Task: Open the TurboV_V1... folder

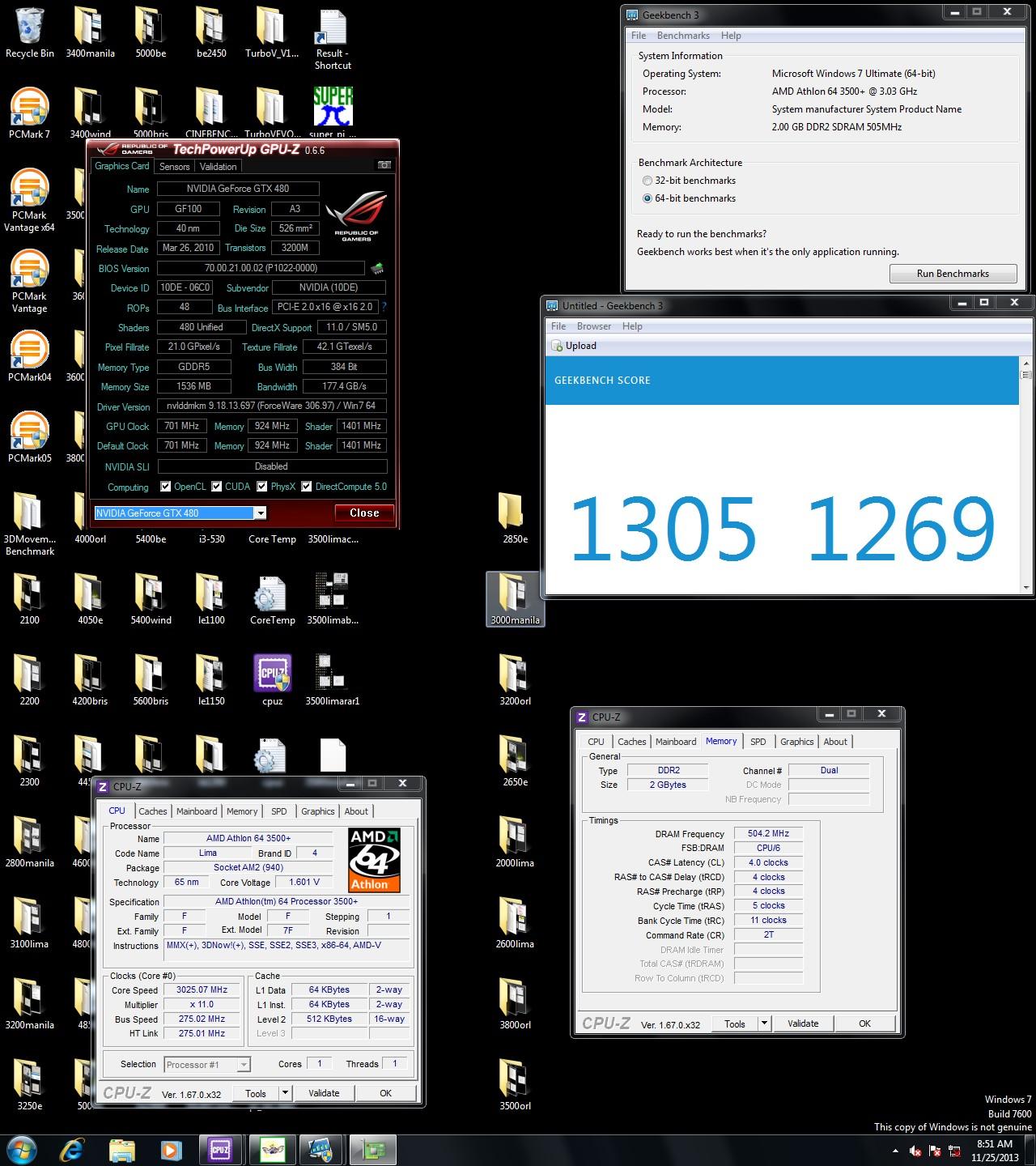Action: point(272,33)
